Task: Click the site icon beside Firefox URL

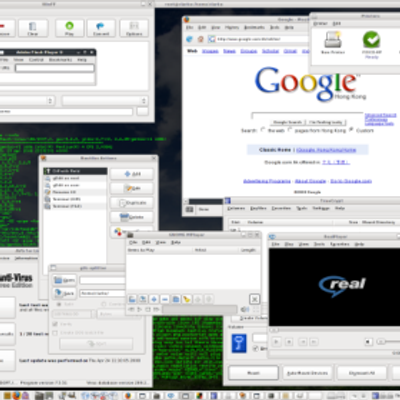Action: 211,39
